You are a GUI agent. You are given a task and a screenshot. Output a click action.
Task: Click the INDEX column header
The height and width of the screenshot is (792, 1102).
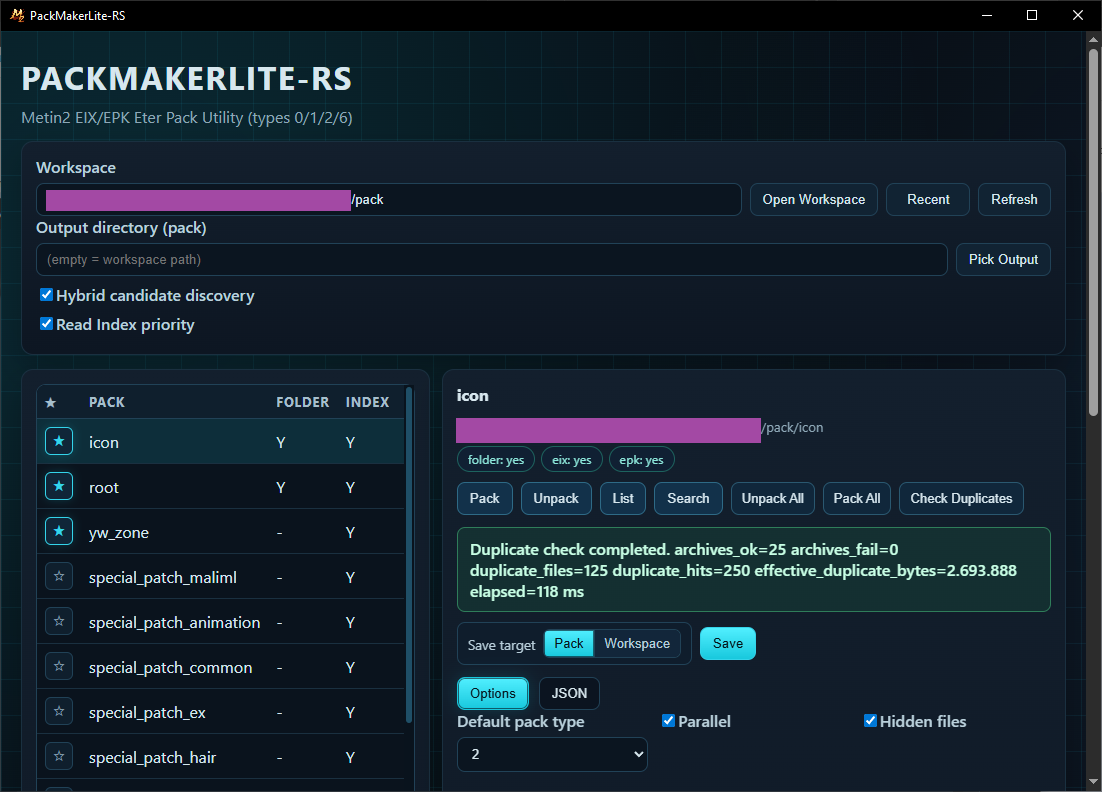pos(367,403)
